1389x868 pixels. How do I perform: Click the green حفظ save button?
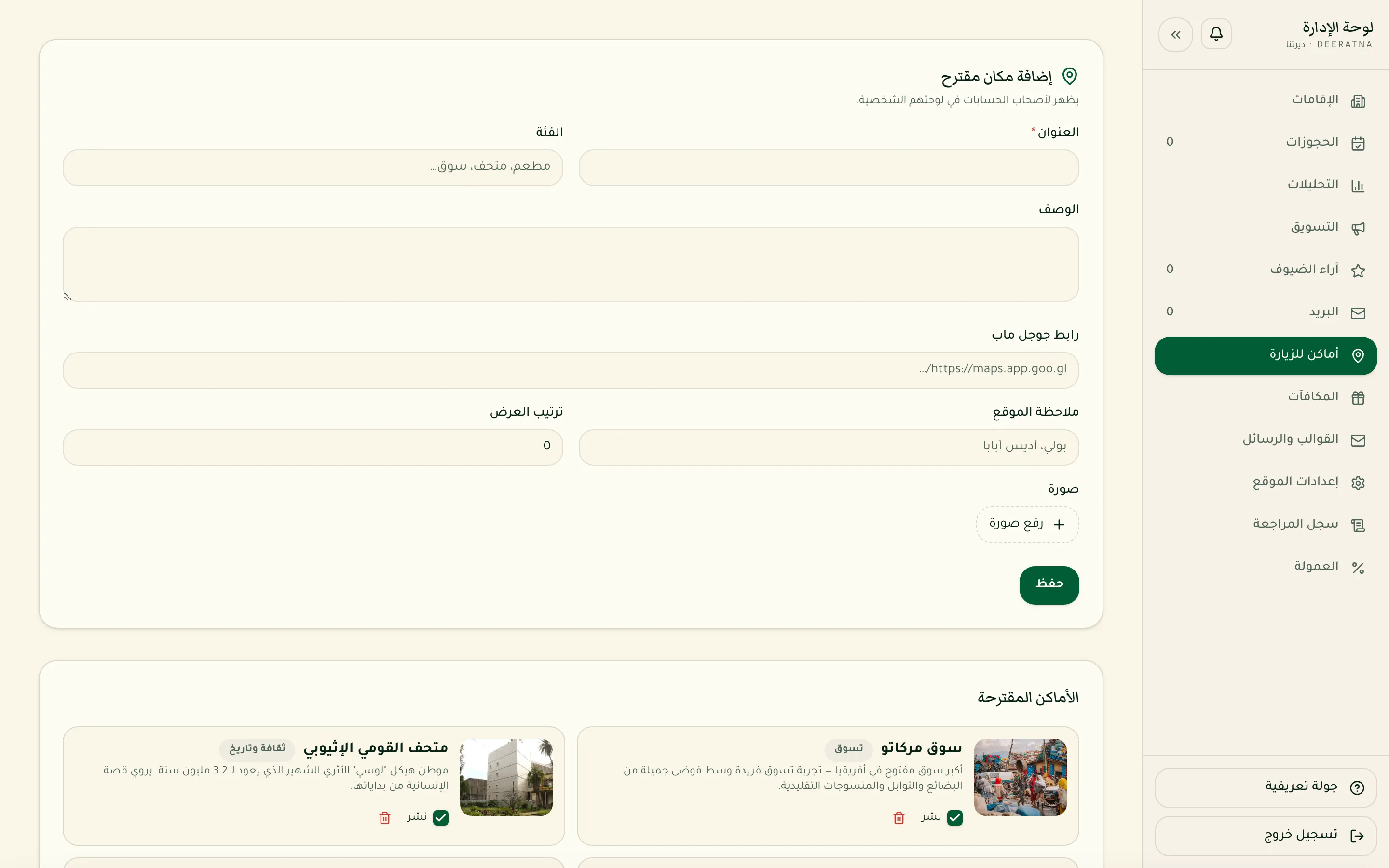click(1049, 585)
